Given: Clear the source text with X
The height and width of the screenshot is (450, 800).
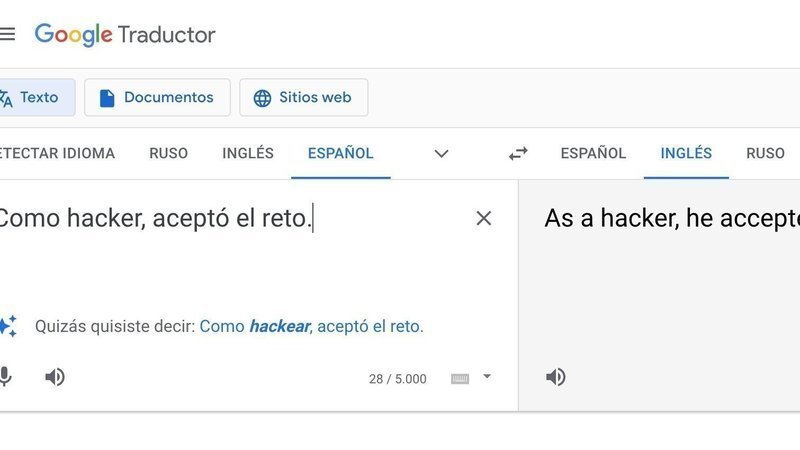Looking at the screenshot, I should point(483,218).
